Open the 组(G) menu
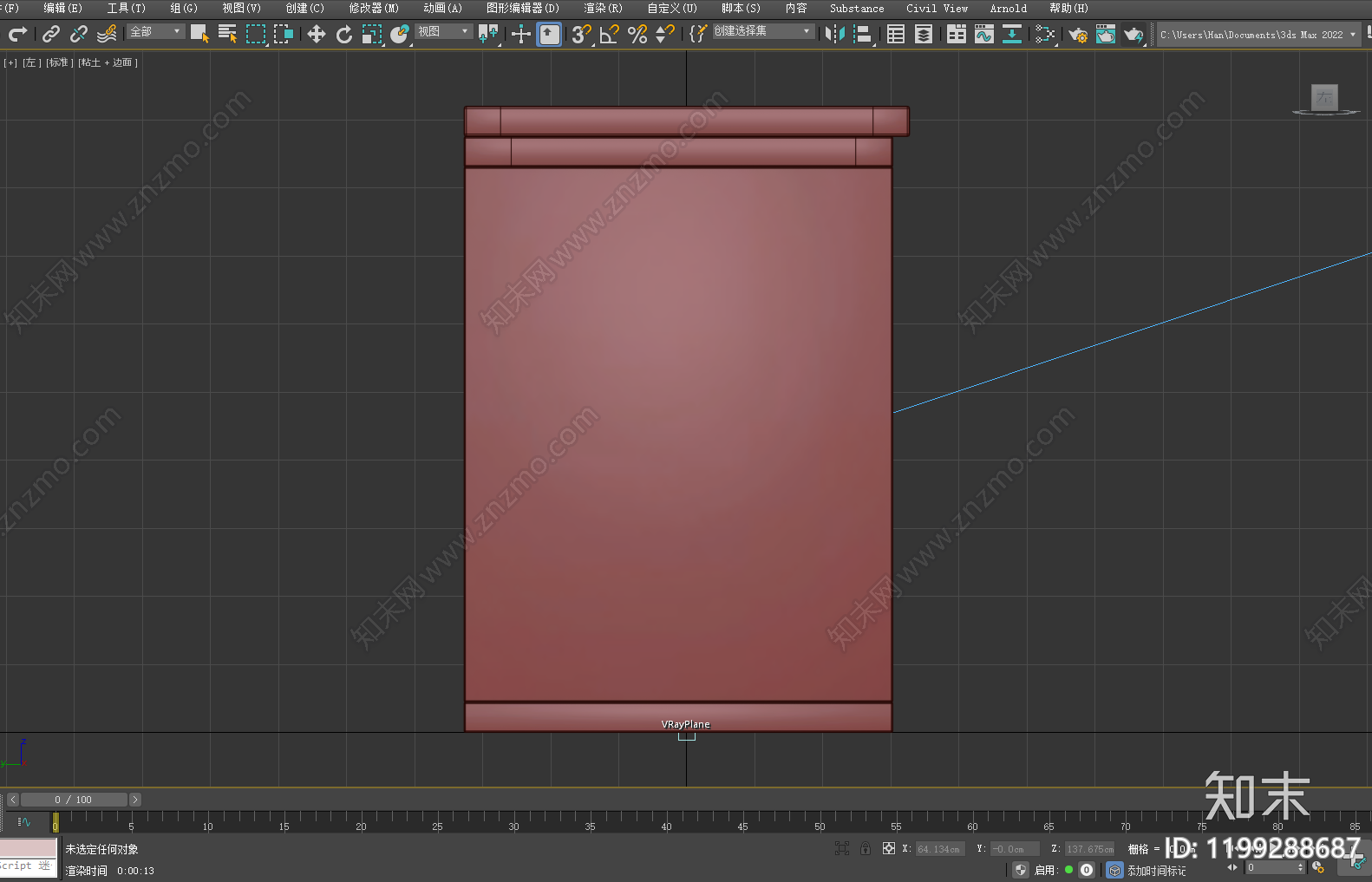 pos(184,8)
